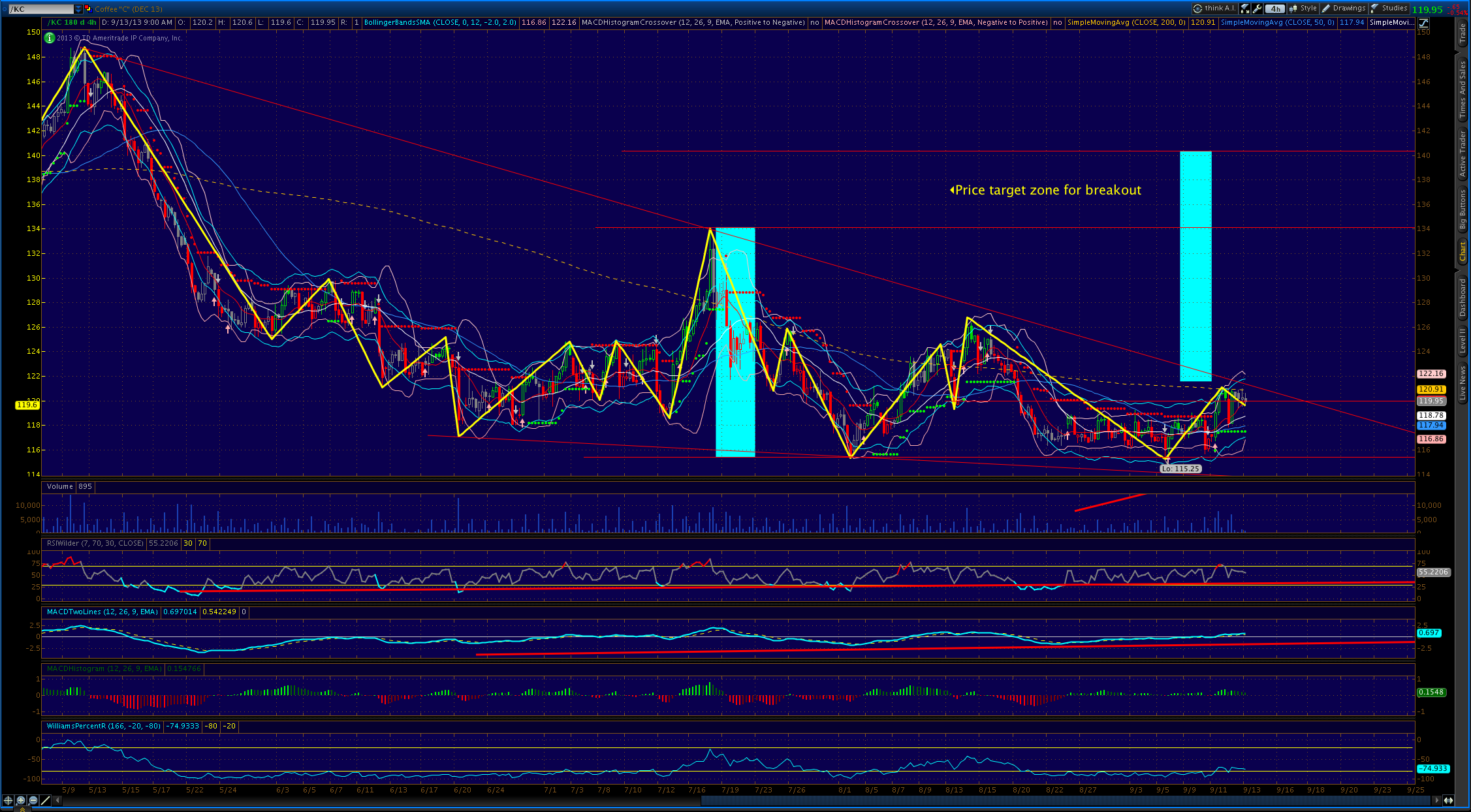Click the scrollbar left arrow
The height and width of the screenshot is (812, 1471).
(57, 800)
